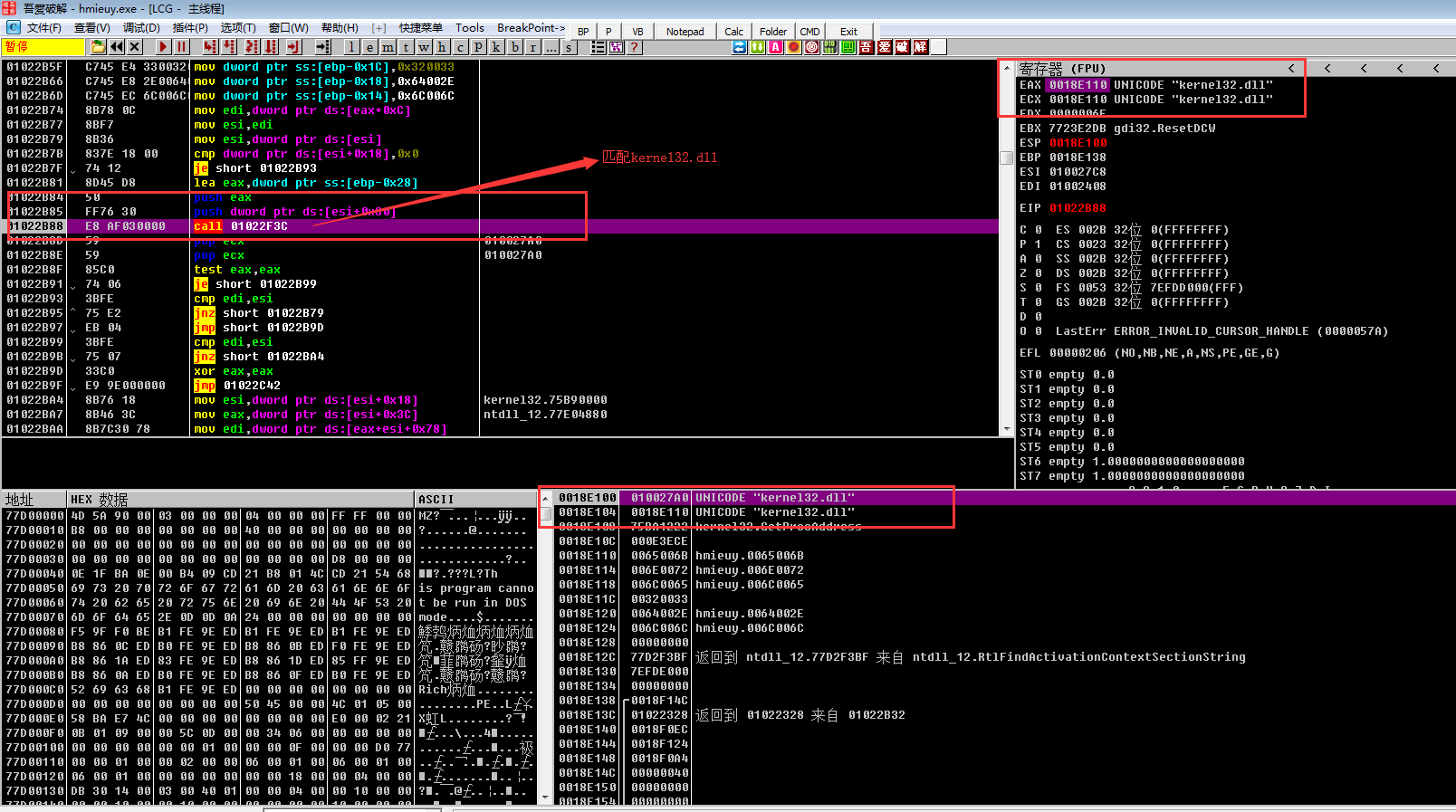The height and width of the screenshot is (812, 1456).
Task: Select the EIP register value 01022B88
Action: (x=1078, y=208)
